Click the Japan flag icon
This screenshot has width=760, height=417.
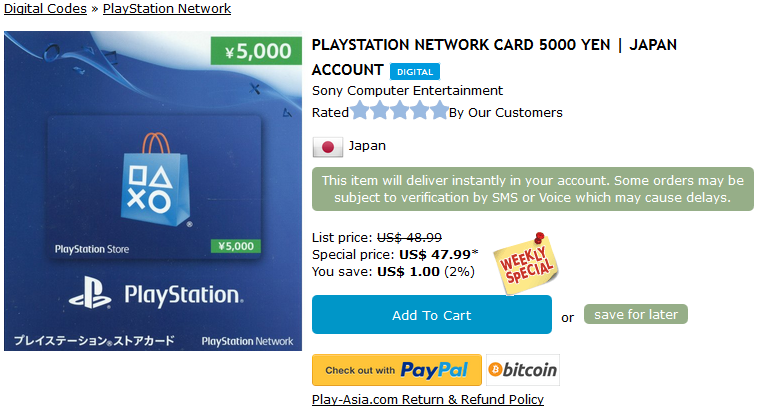pyautogui.click(x=328, y=146)
